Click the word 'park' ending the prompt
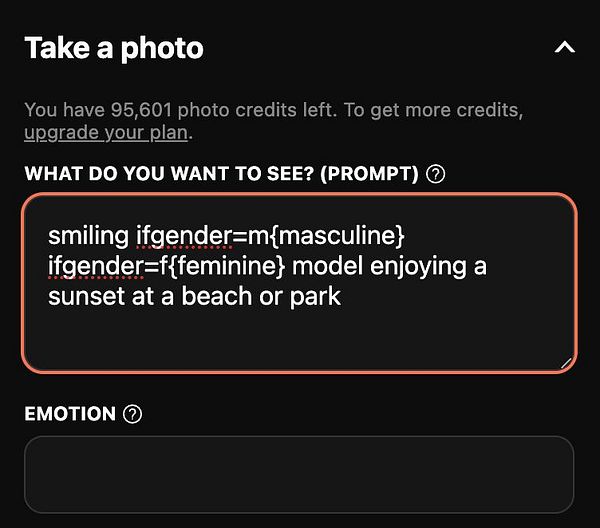The width and height of the screenshot is (600, 528). pyautogui.click(x=316, y=297)
